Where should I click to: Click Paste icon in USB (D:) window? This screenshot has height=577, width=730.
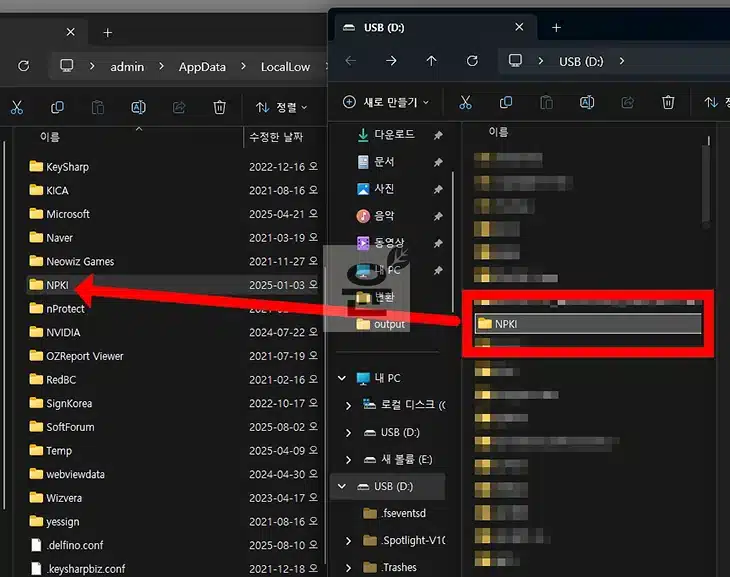point(546,102)
